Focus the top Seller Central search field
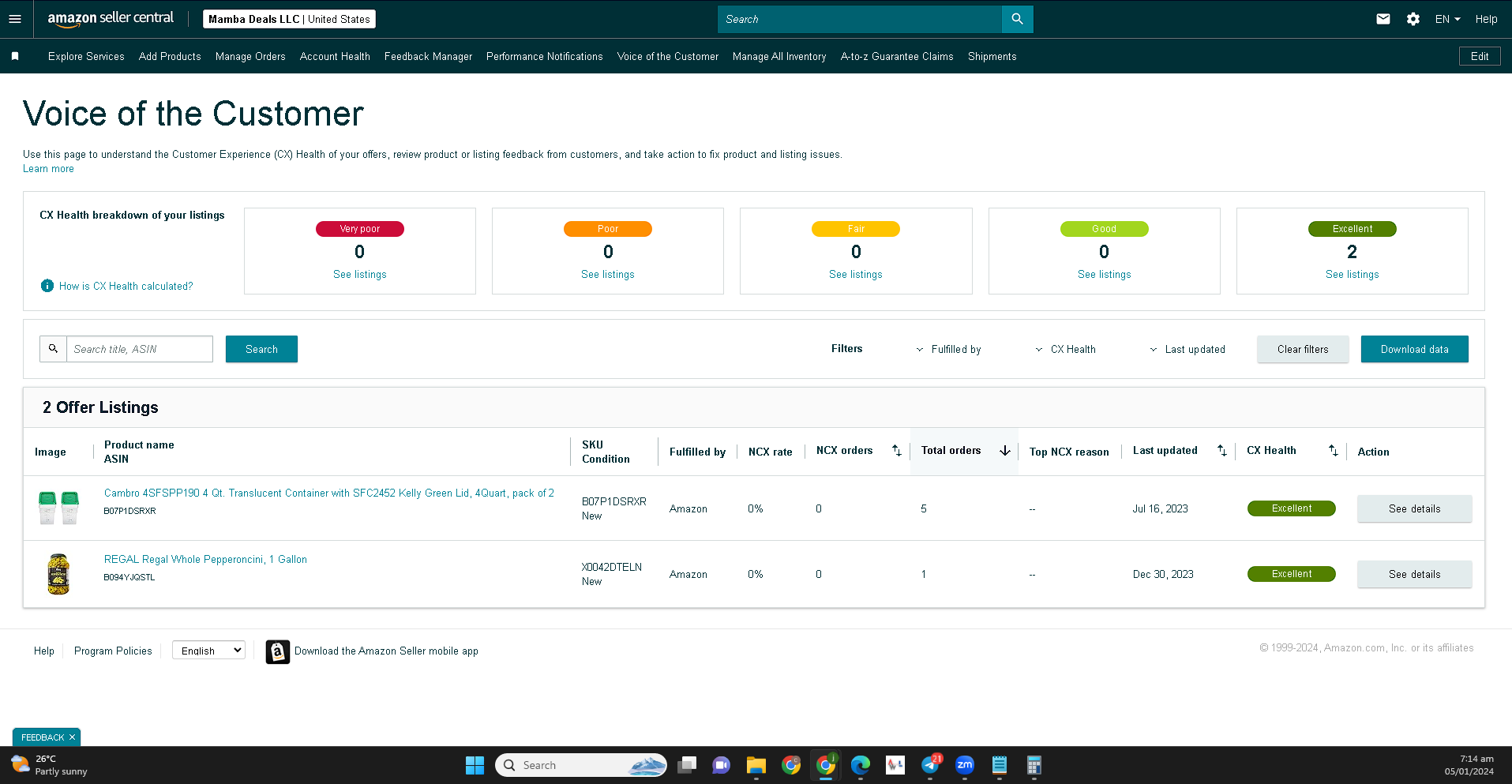Viewport: 1512px width, 784px height. coord(860,19)
